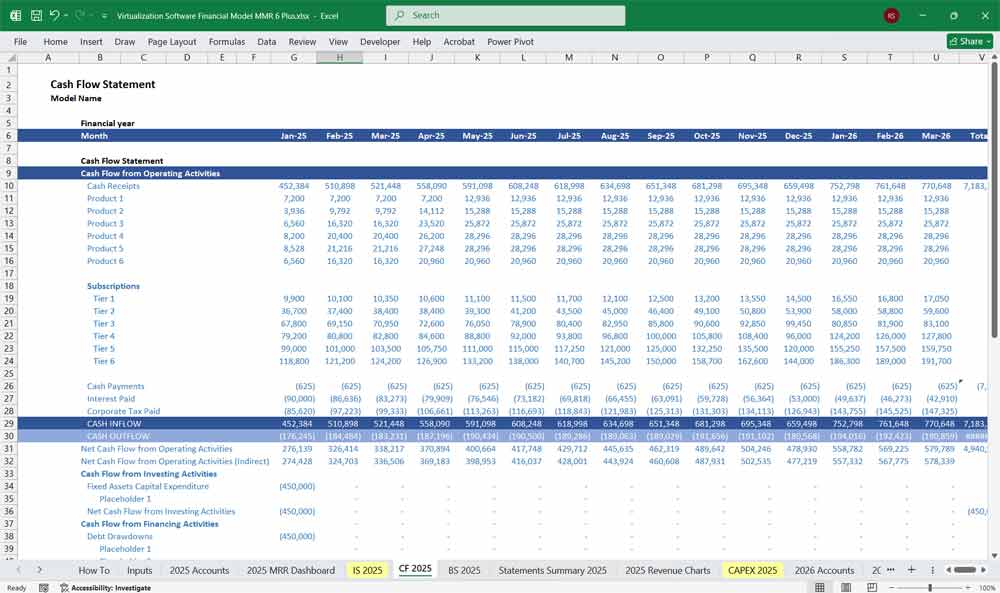The height and width of the screenshot is (593, 1000).
Task: Open 2025 Revenue Charts sheet tab
Action: (x=667, y=570)
